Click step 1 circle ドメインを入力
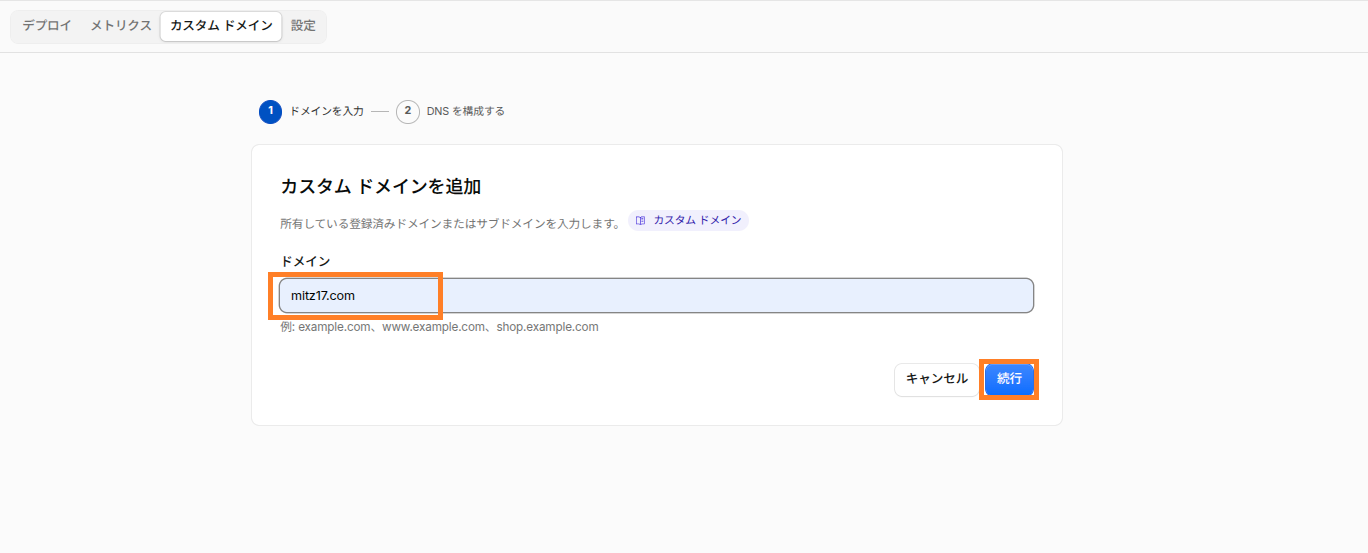Screen dimensions: 1368x553 tap(270, 111)
